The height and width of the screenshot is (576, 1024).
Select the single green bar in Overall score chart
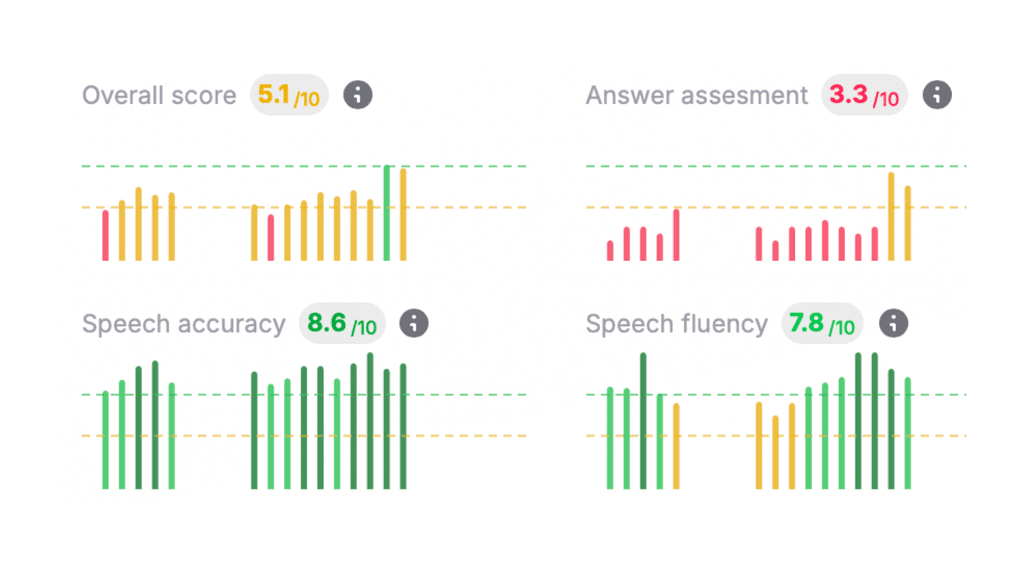387,213
